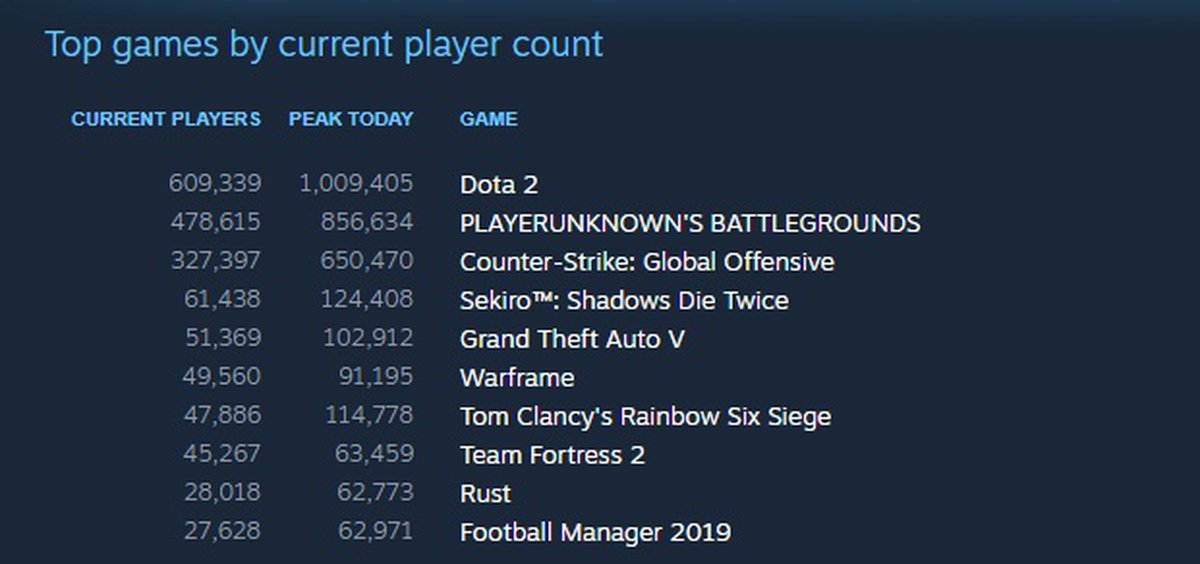Viewport: 1200px width, 564px height.
Task: Open PLAYERUNKNOWN'S BATTLEGROUNDS game link
Action: pyautogui.click(x=689, y=223)
